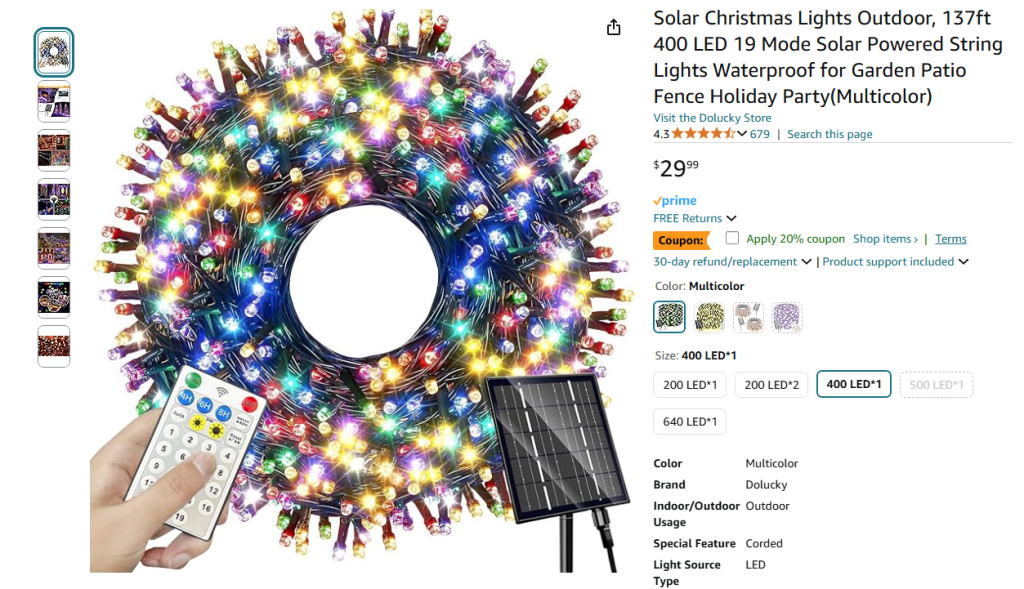Select the last product thumbnail image
The image size is (1024, 589).
coord(54,346)
